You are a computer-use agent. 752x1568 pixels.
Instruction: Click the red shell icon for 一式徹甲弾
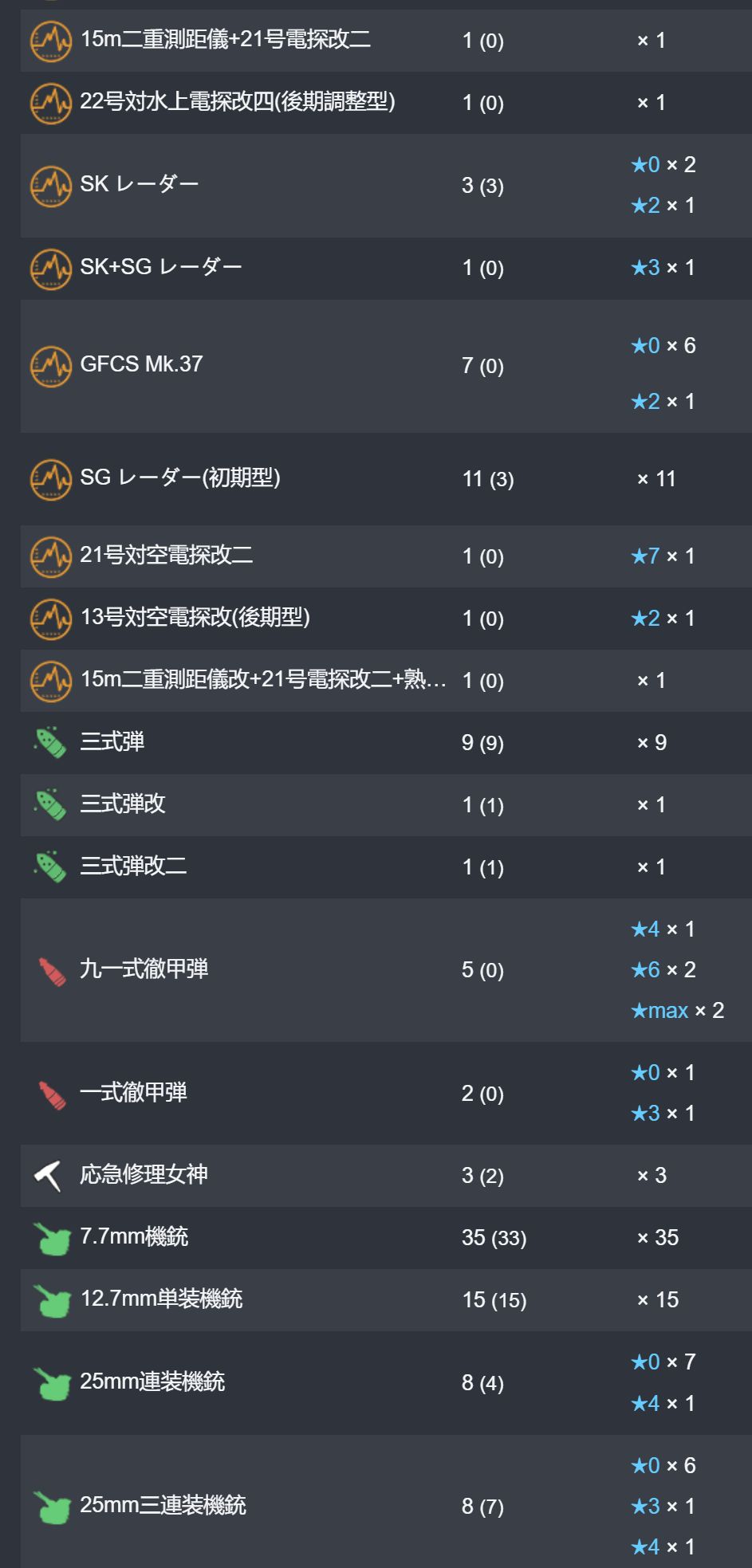pyautogui.click(x=53, y=1094)
